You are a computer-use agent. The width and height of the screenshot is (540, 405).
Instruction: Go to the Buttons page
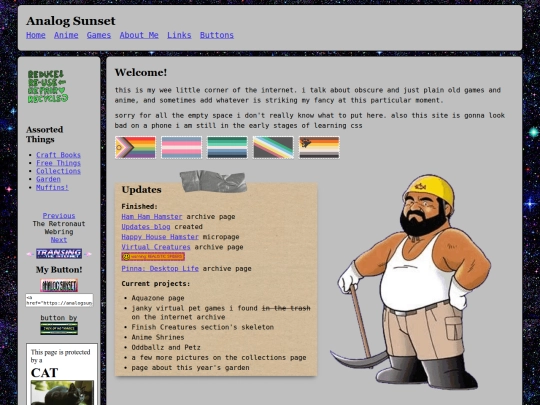coord(217,35)
